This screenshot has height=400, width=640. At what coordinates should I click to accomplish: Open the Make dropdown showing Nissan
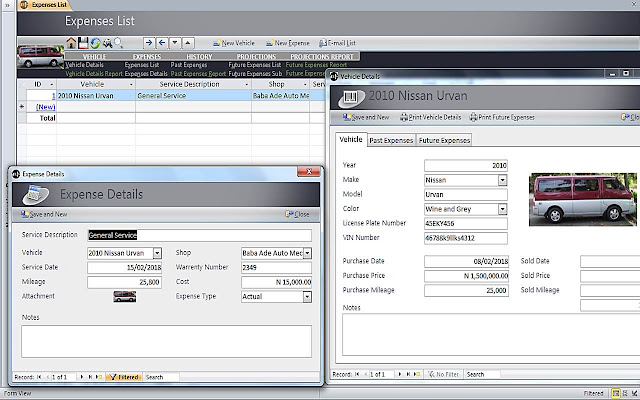[502, 180]
